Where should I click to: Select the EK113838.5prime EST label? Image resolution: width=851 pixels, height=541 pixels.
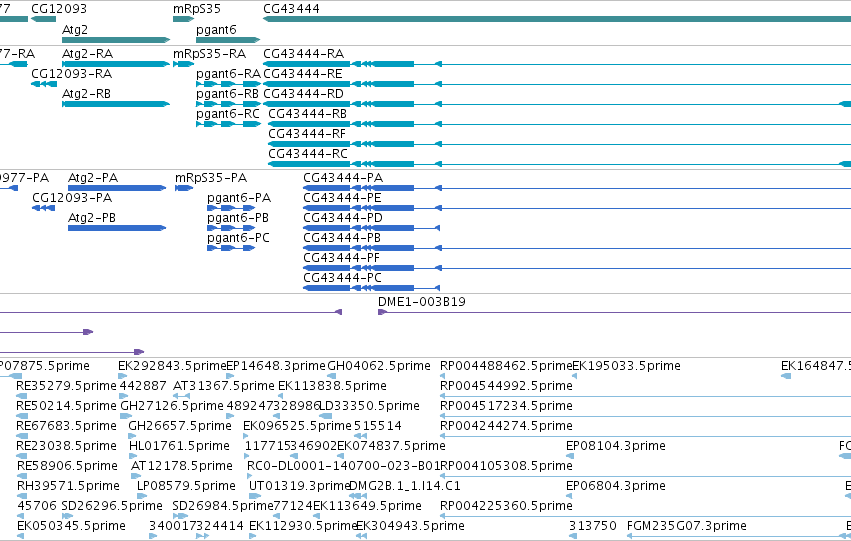tap(332, 386)
